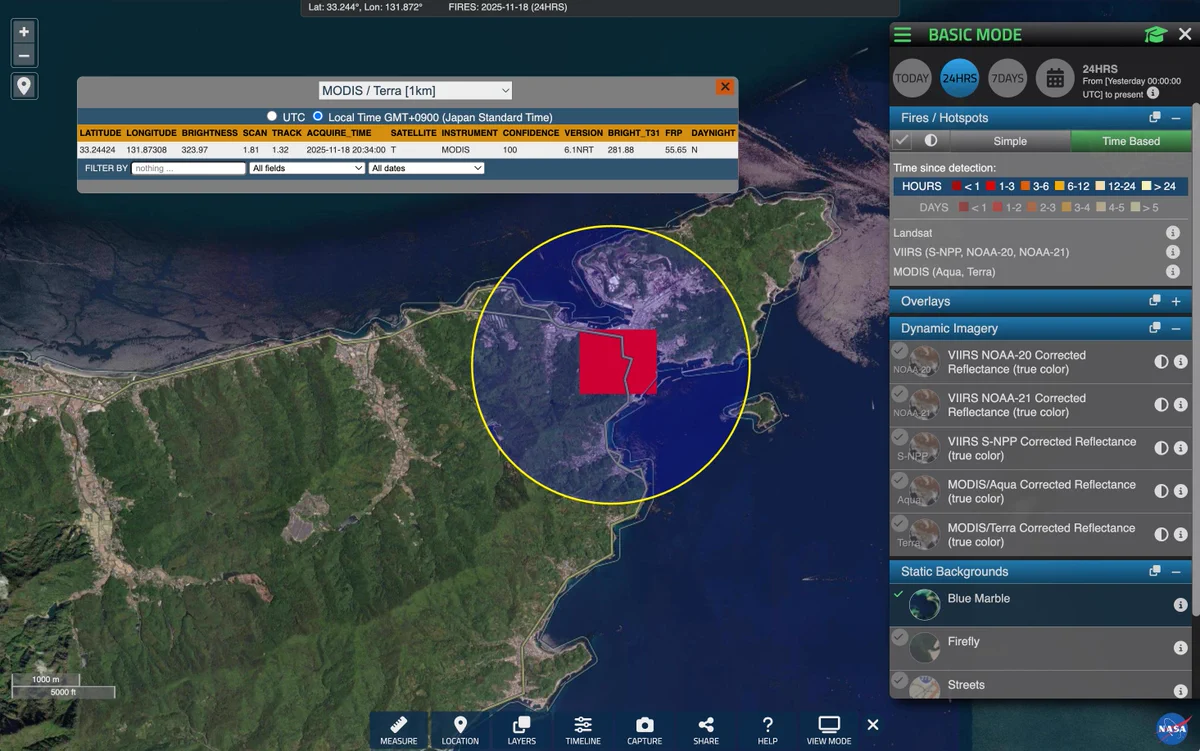Image resolution: width=1200 pixels, height=751 pixels.
Task: Enable VIIRS NOAA-20 Corrected Reflectance layer
Action: pyautogui.click(x=899, y=350)
